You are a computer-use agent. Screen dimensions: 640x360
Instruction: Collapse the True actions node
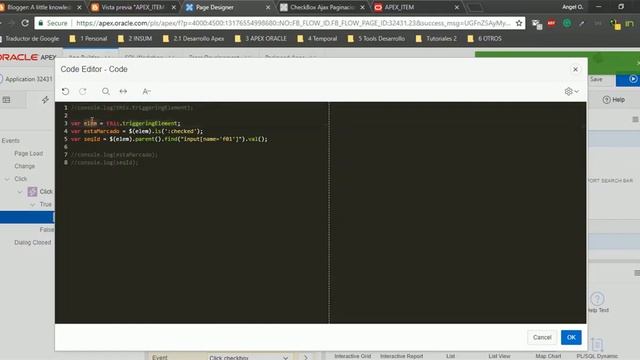(x=33, y=204)
